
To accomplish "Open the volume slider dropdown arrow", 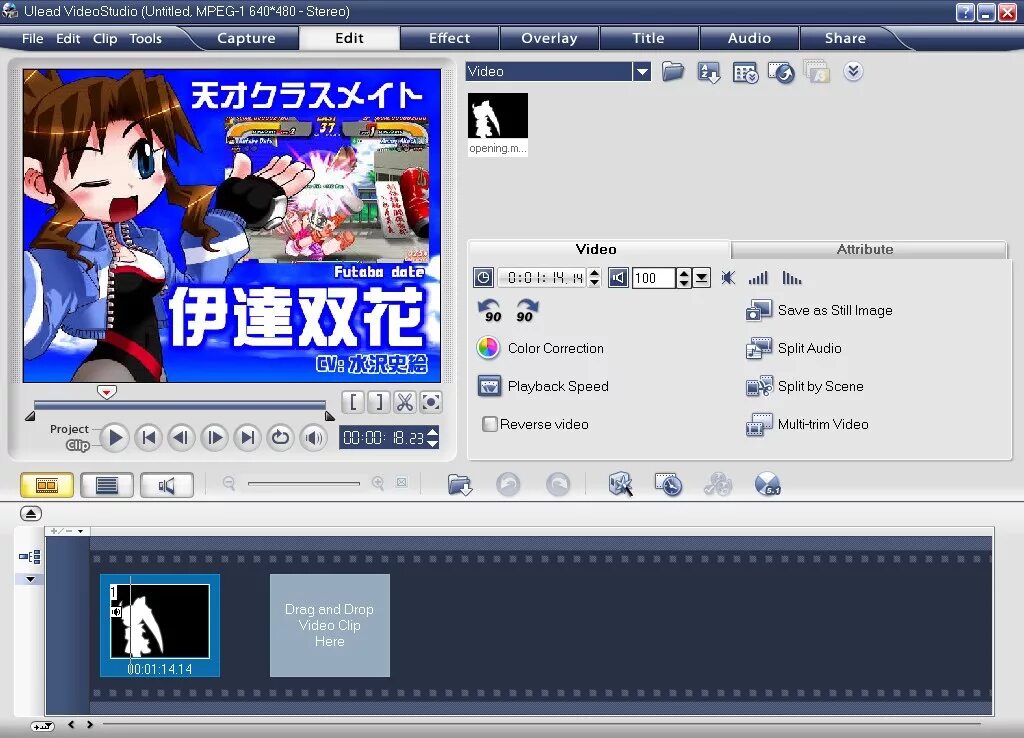I will click(x=701, y=278).
